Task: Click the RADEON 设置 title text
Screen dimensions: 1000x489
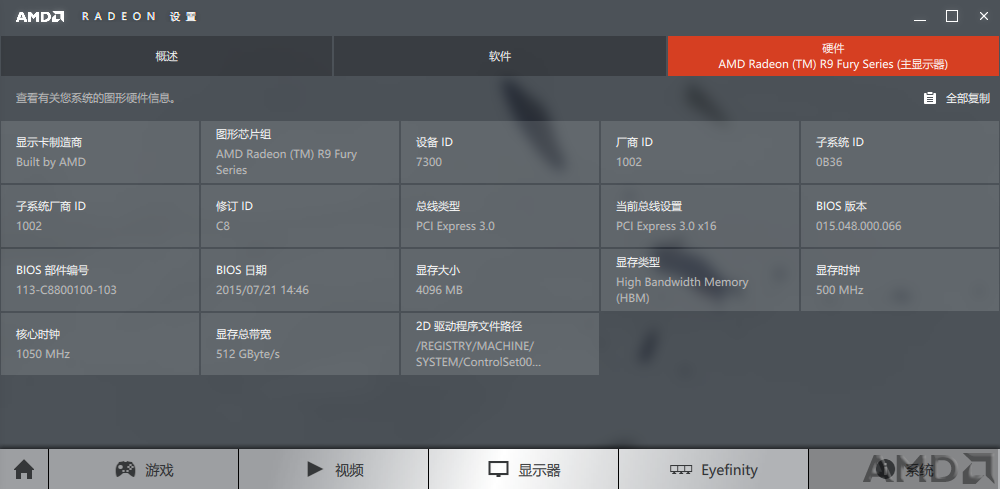Action: click(139, 17)
